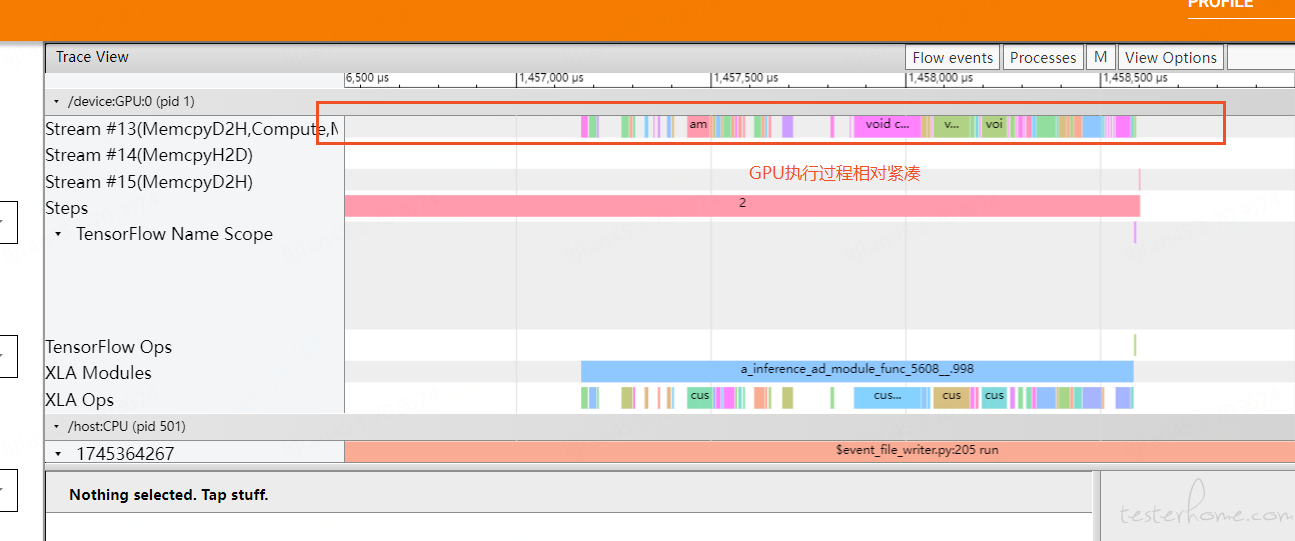Select the 'voi' kernel slice in Stream #13

point(994,126)
